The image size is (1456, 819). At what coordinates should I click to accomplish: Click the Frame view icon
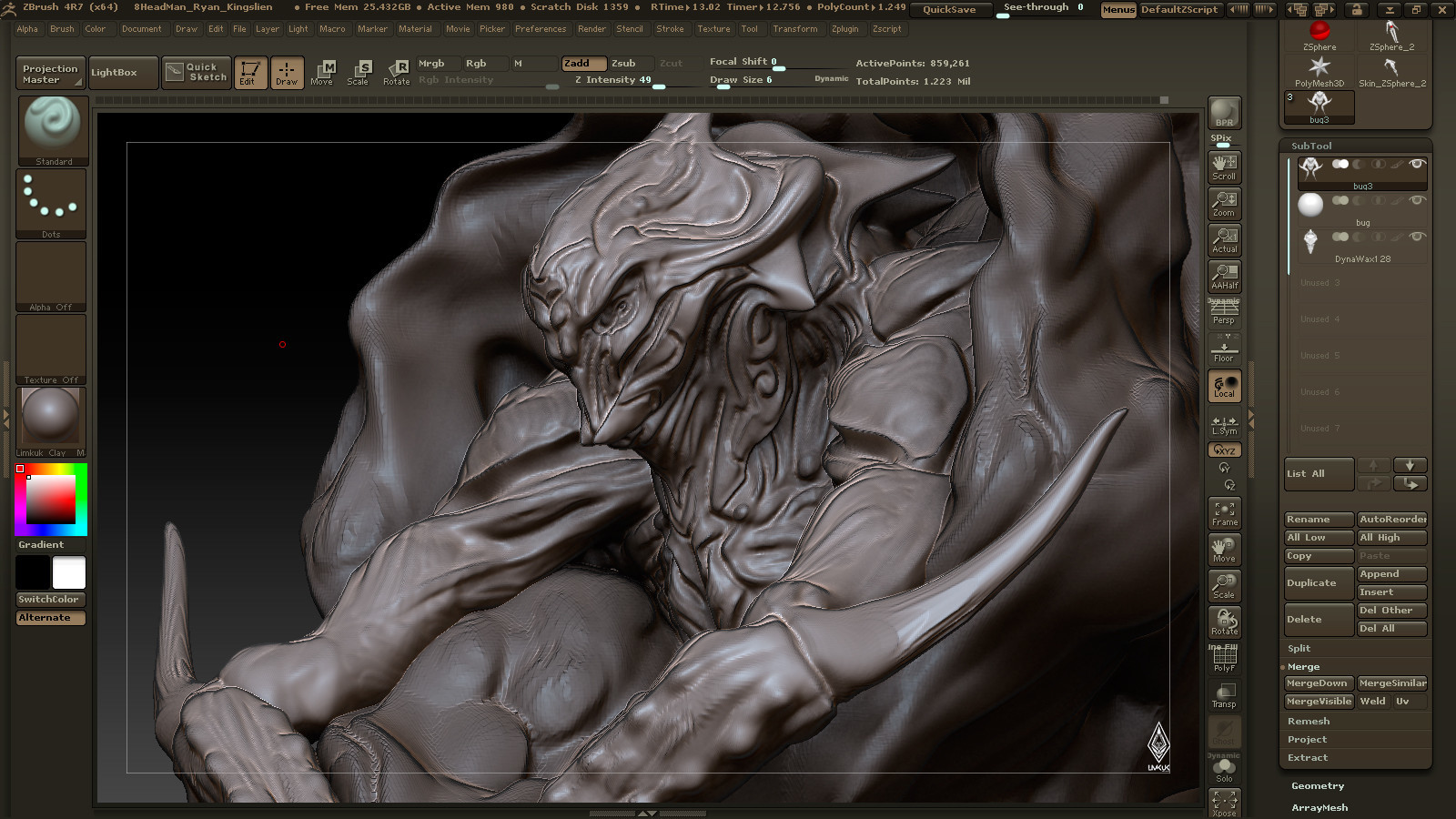(x=1224, y=513)
